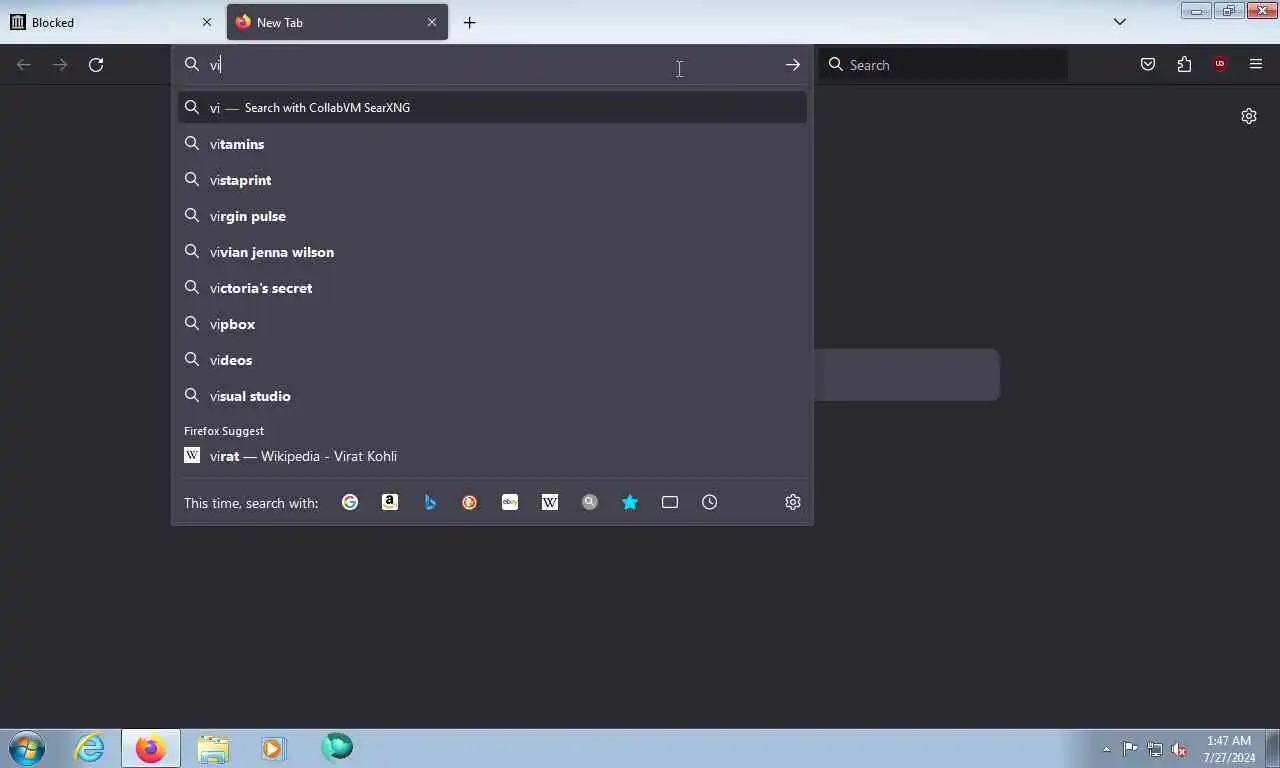Choose the vitamins suggestion
Screen dimensions: 1280x768
492,144
